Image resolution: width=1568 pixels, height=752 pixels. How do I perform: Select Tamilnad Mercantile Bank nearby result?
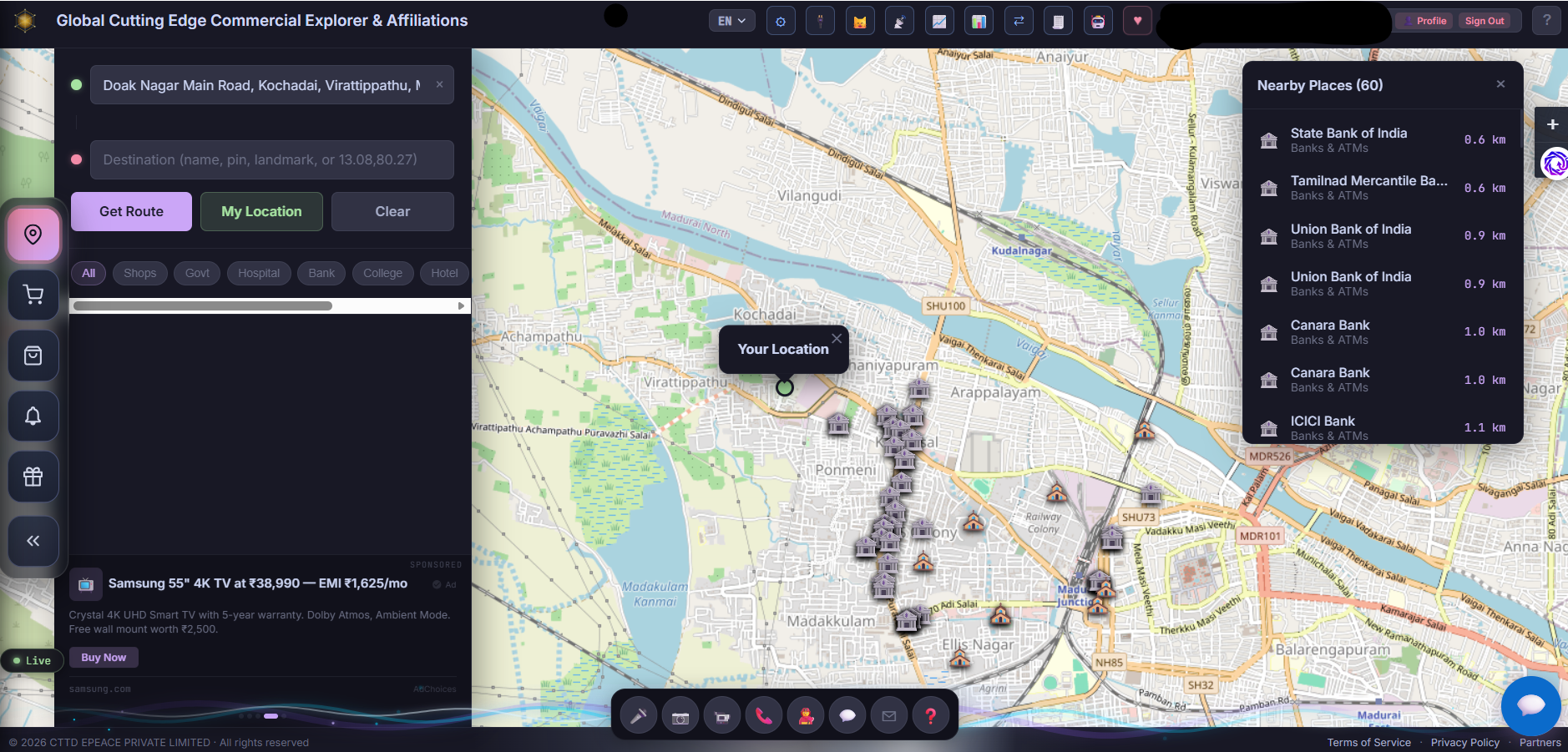click(1383, 188)
